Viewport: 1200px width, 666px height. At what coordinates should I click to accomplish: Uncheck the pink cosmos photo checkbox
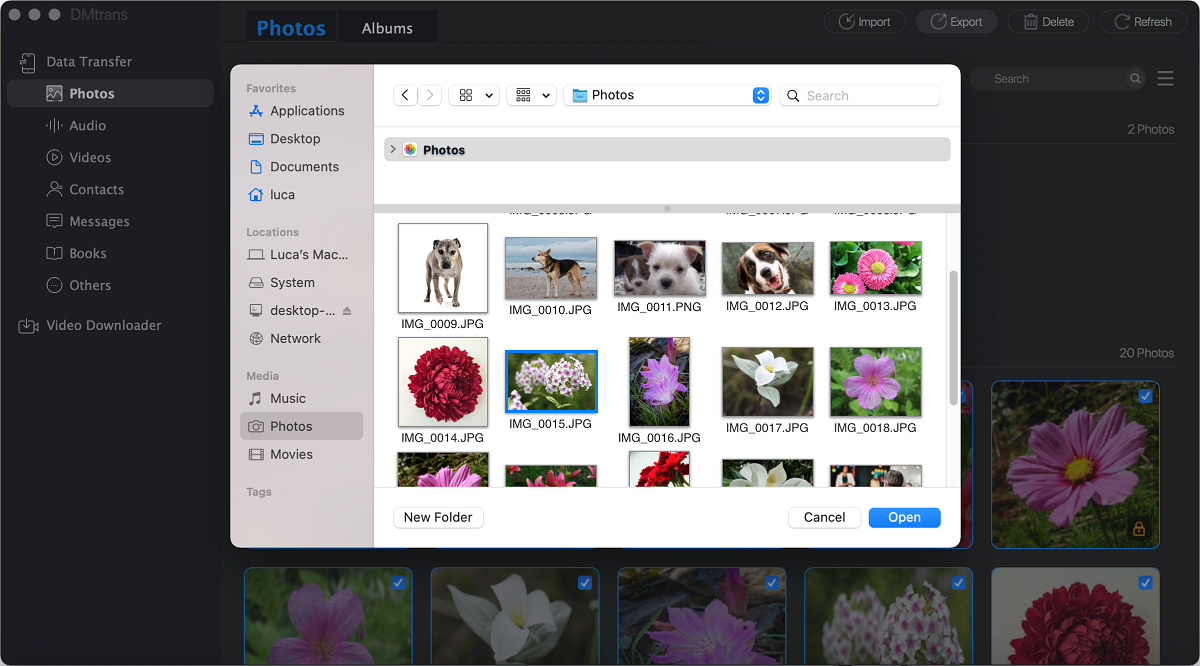click(1146, 396)
